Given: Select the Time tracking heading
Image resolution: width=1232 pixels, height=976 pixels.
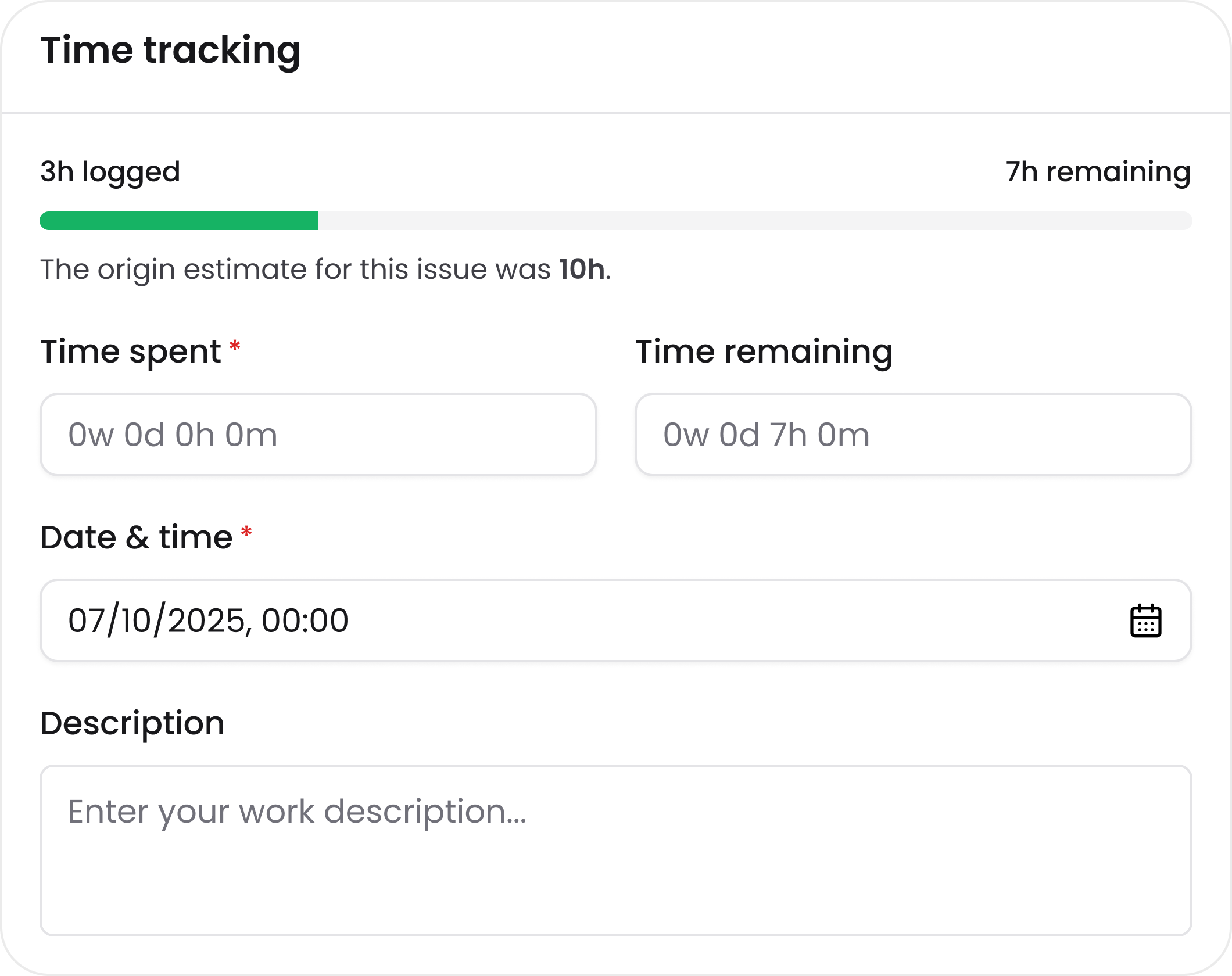Looking at the screenshot, I should (171, 52).
